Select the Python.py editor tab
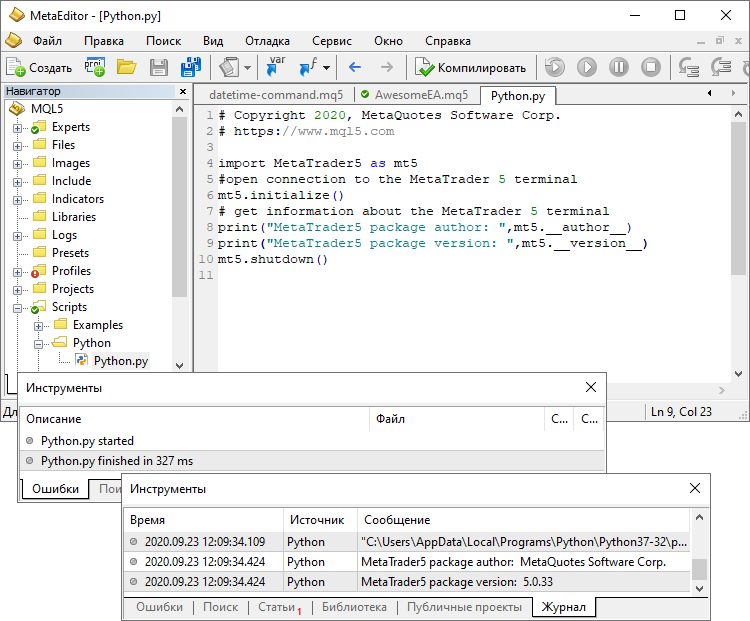This screenshot has width=750, height=621. click(518, 96)
